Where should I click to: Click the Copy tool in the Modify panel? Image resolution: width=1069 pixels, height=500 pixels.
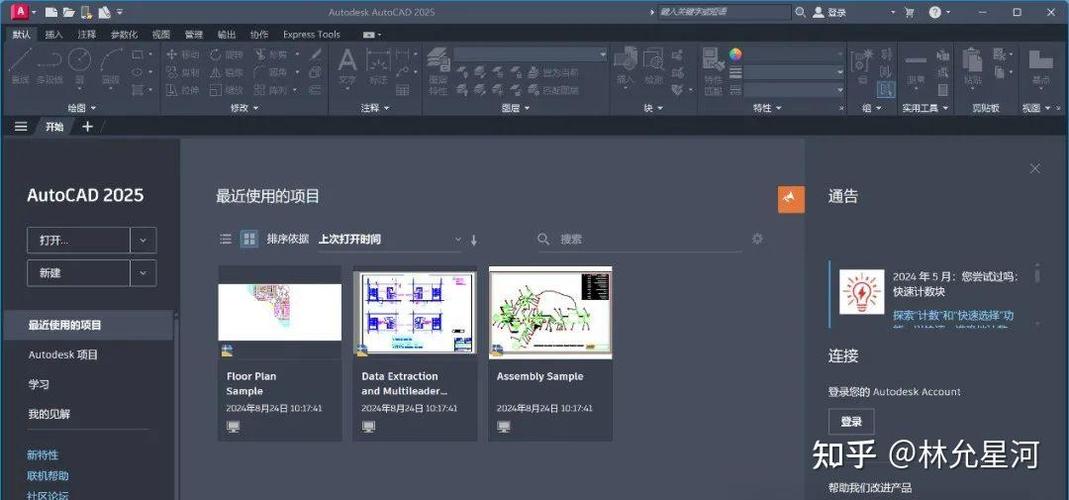point(182,72)
